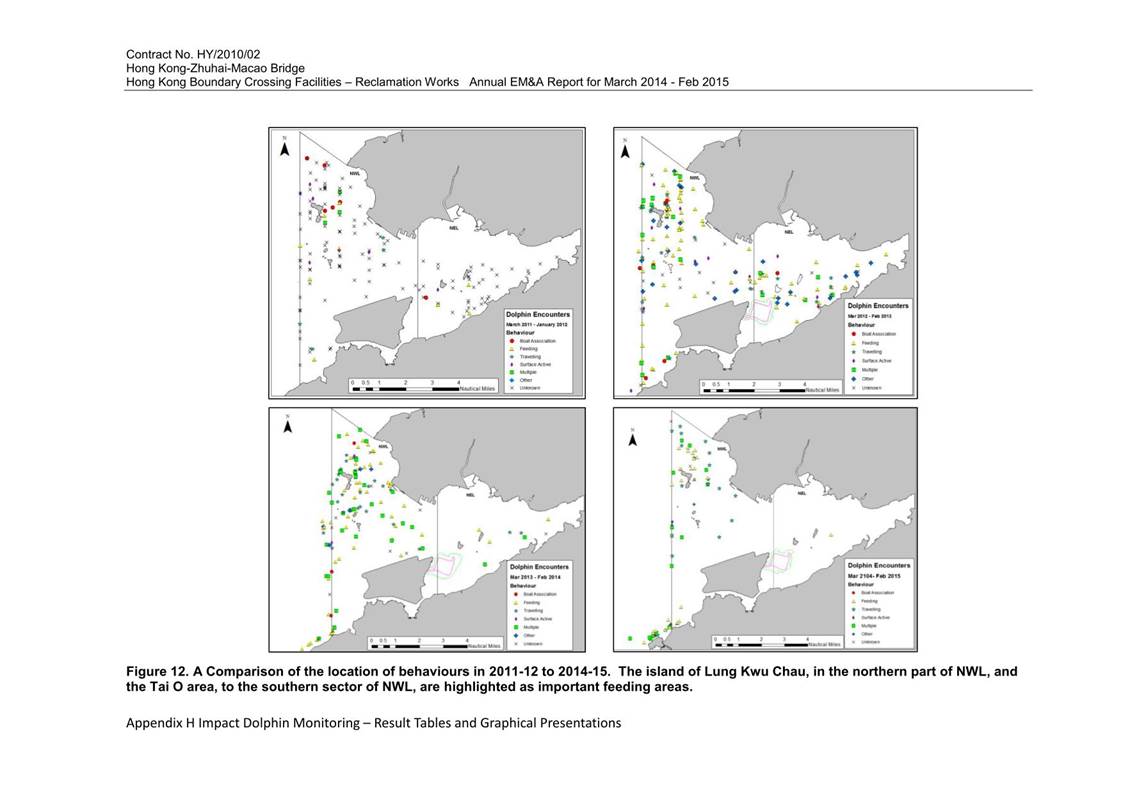Select "Hong Kong Boundary Crossing Facilities – Reclamation Works"
Image resolution: width=1123 pixels, height=794 pixels.
pos(292,82)
